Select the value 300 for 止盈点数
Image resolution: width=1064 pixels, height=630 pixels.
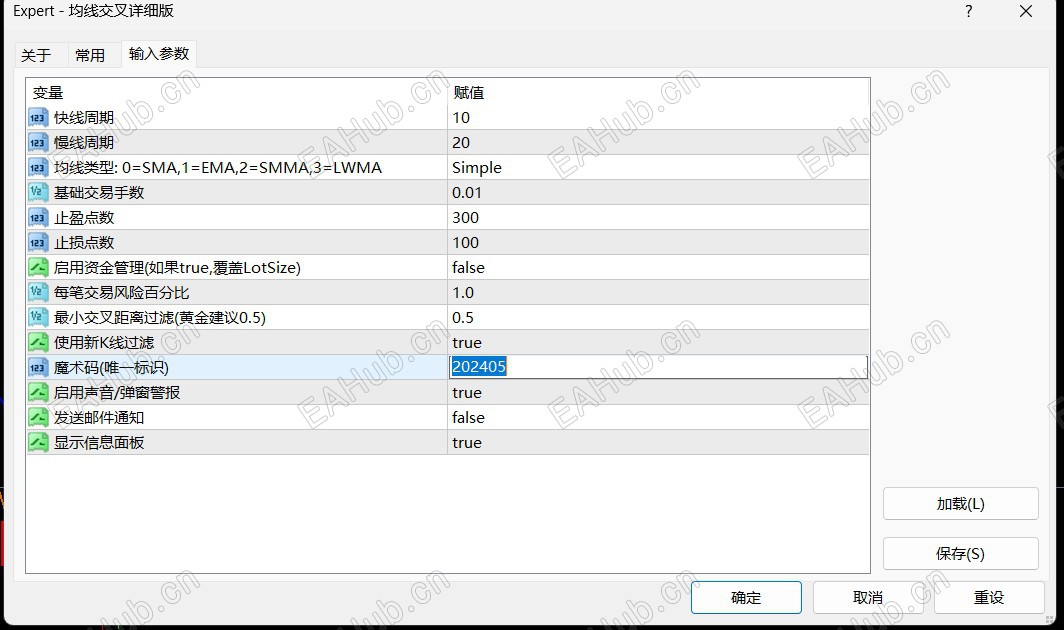(466, 218)
